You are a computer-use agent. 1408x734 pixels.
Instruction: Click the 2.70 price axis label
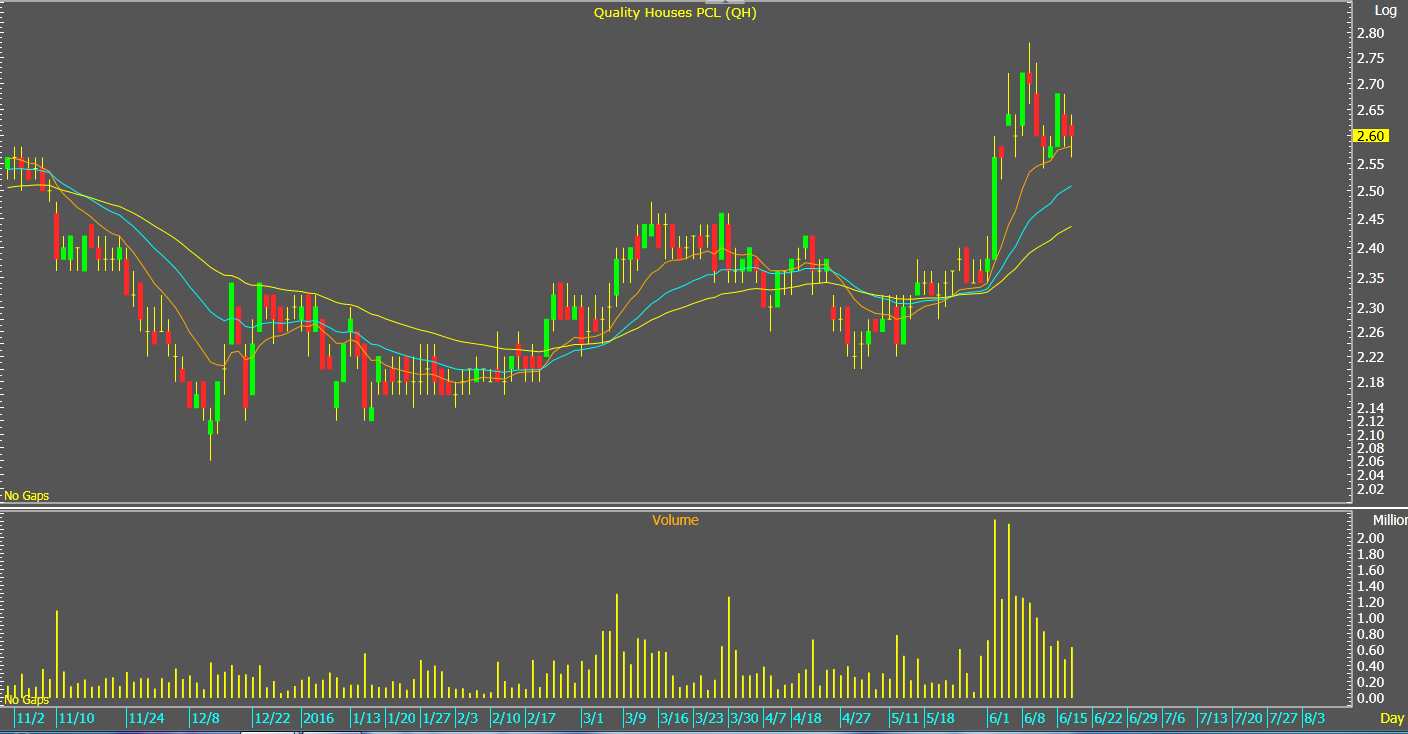click(x=1370, y=84)
